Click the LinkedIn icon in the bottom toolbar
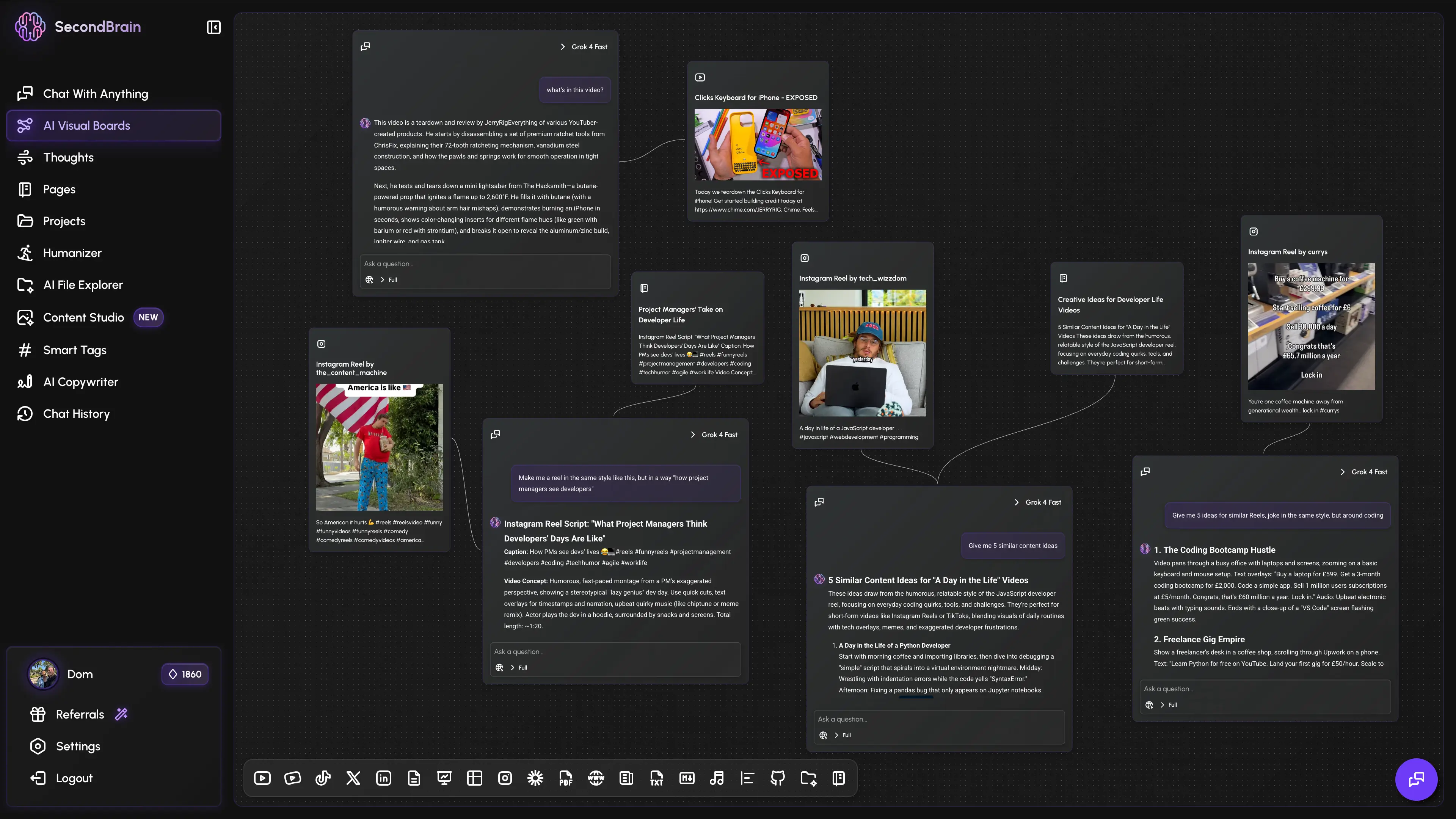The height and width of the screenshot is (819, 1456). (384, 778)
